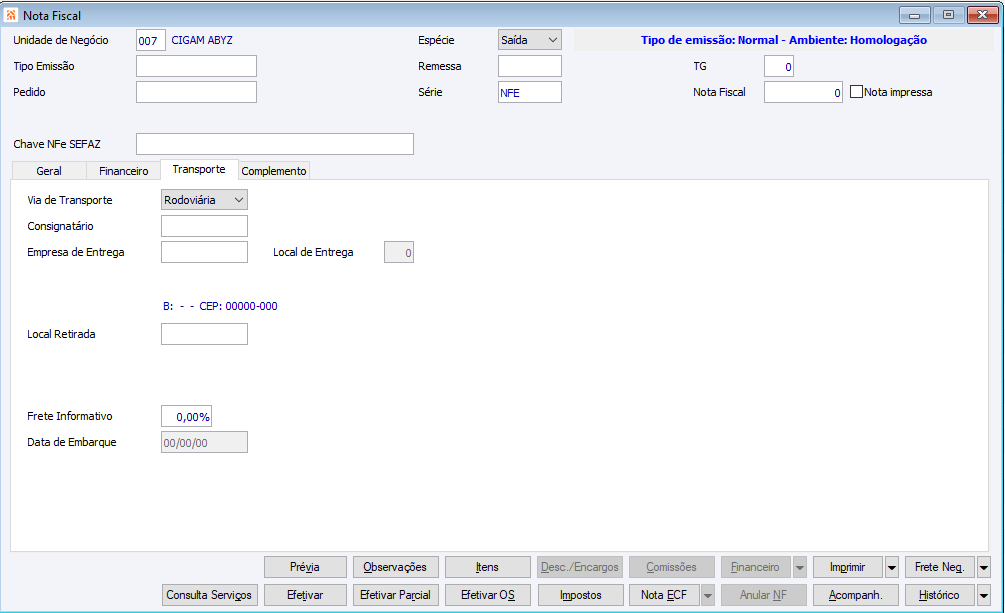Click the Impostos button
Viewport: 1005px width, 613px height.
(x=581, y=595)
